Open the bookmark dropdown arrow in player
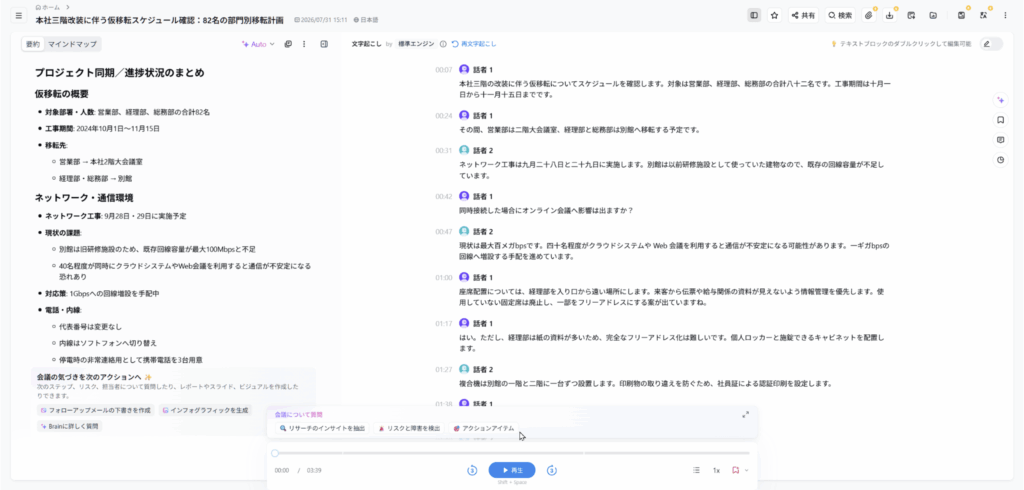 746,470
